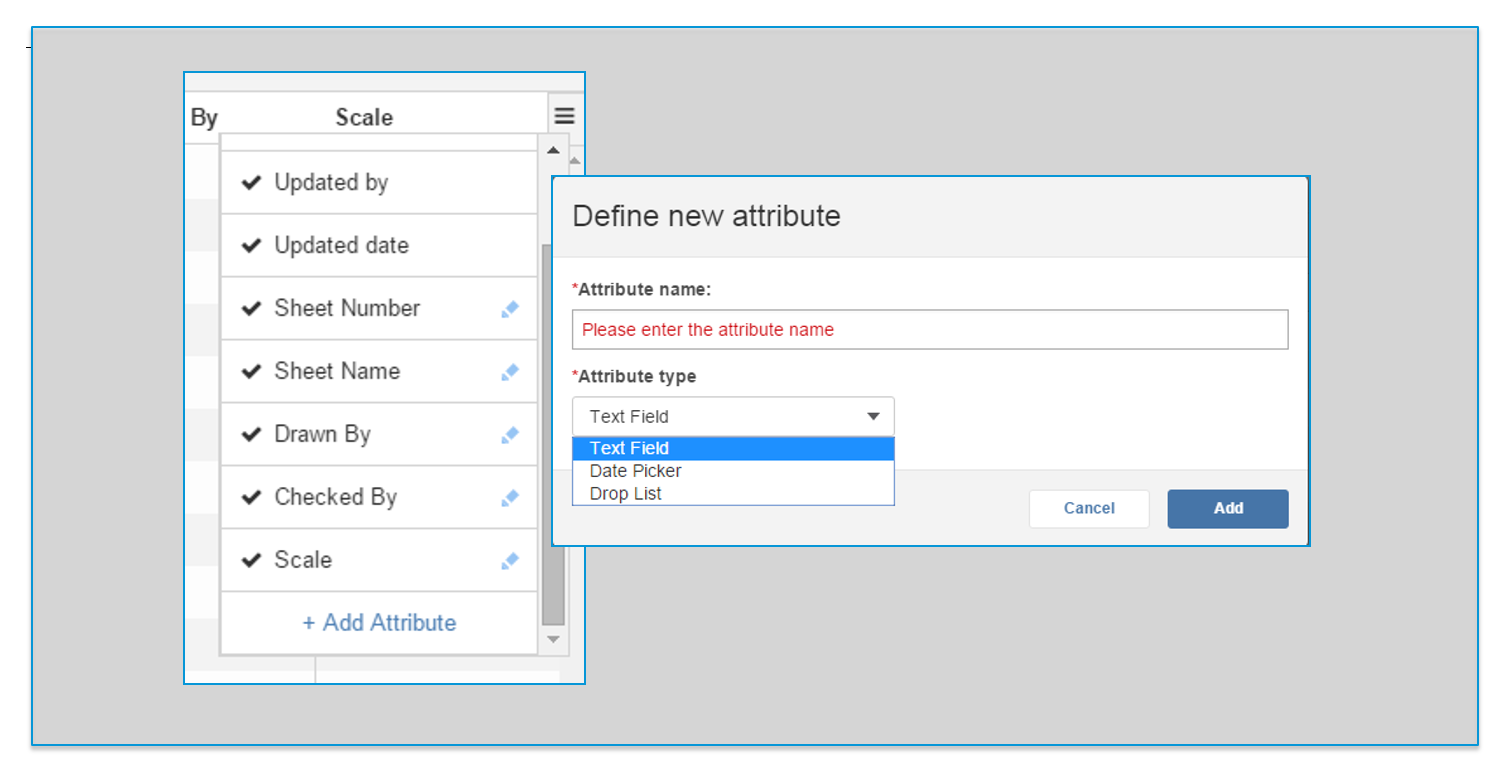Click the scroll-up arrow above the attribute list
The image size is (1511, 767).
click(x=553, y=149)
